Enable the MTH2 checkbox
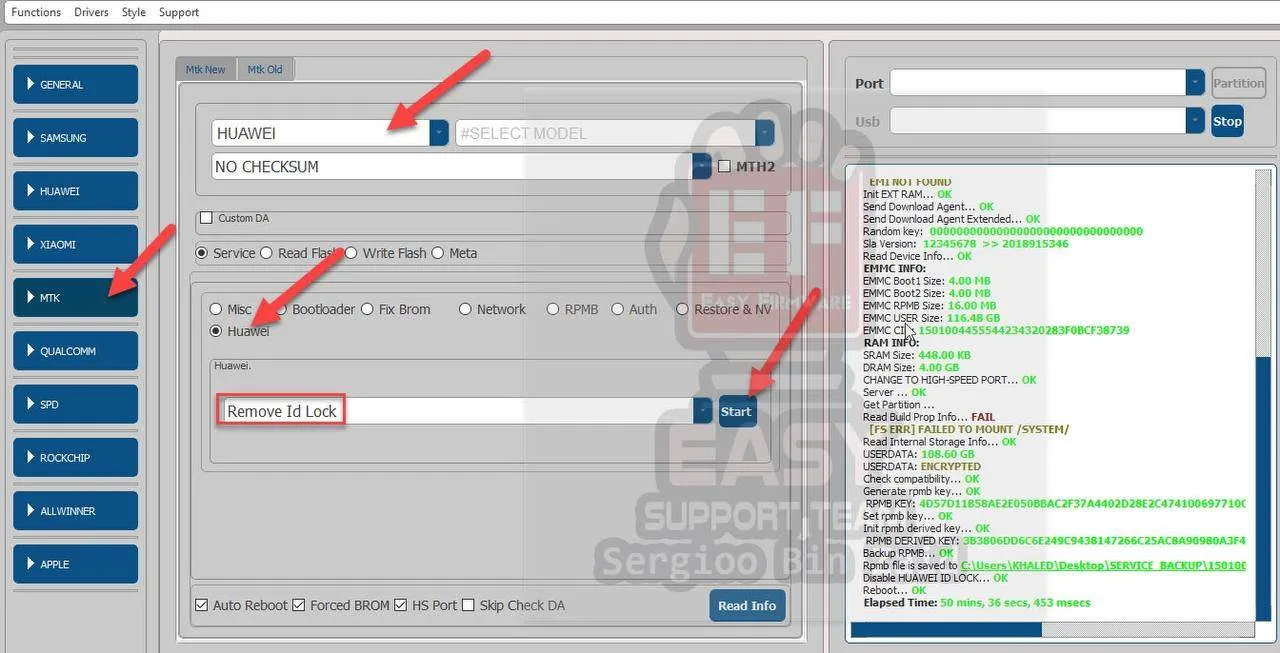This screenshot has width=1280, height=653. click(725, 166)
